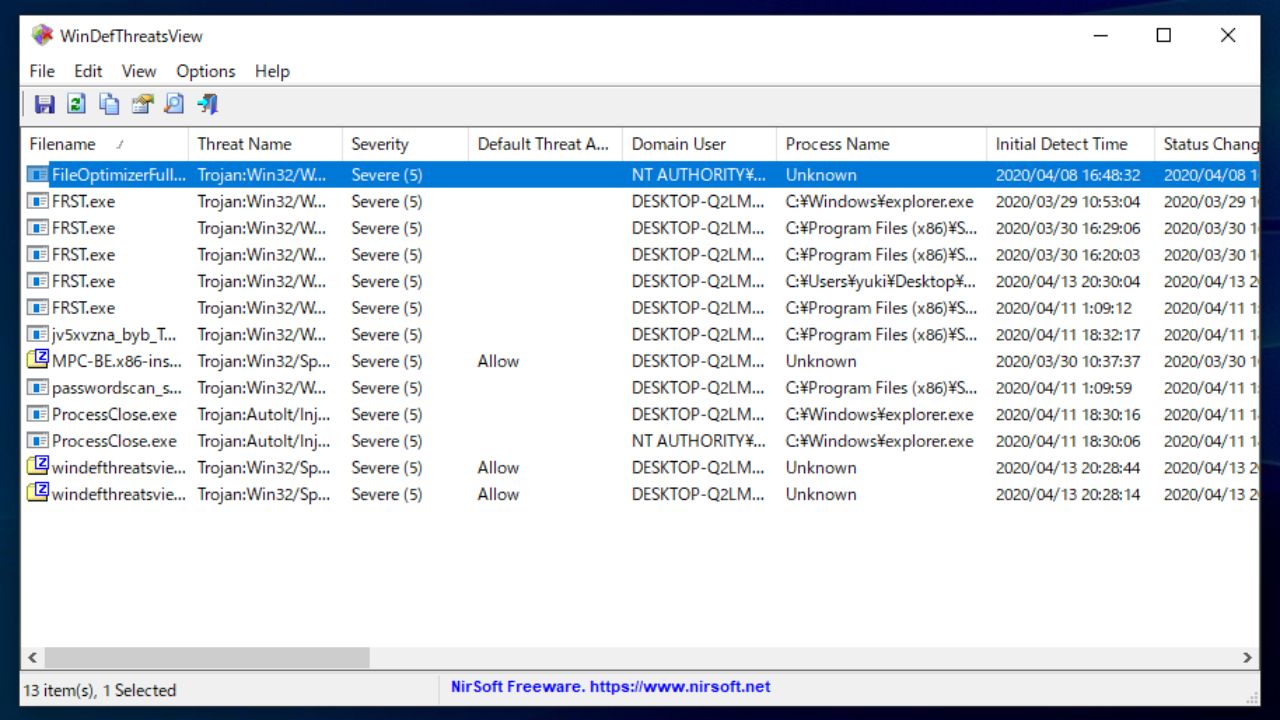The height and width of the screenshot is (720, 1280).
Task: Click the archive icon of windefthreatsvie row detected 20:28:14
Action: pos(37,493)
